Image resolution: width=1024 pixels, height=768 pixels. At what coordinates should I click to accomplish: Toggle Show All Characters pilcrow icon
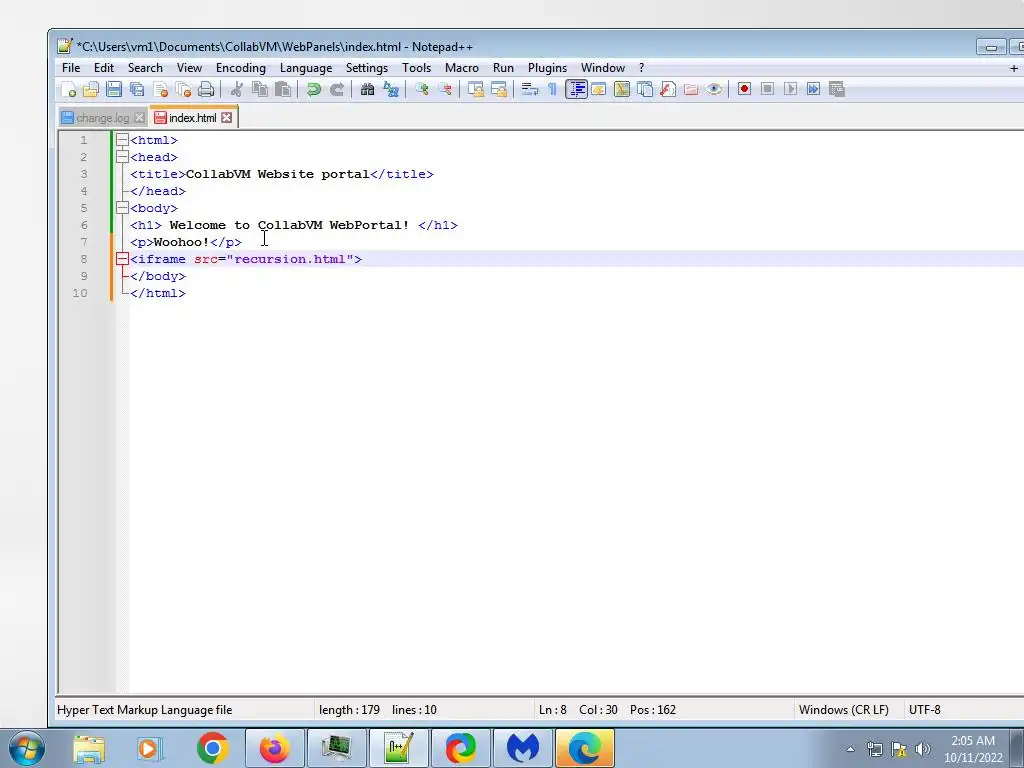pyautogui.click(x=552, y=89)
